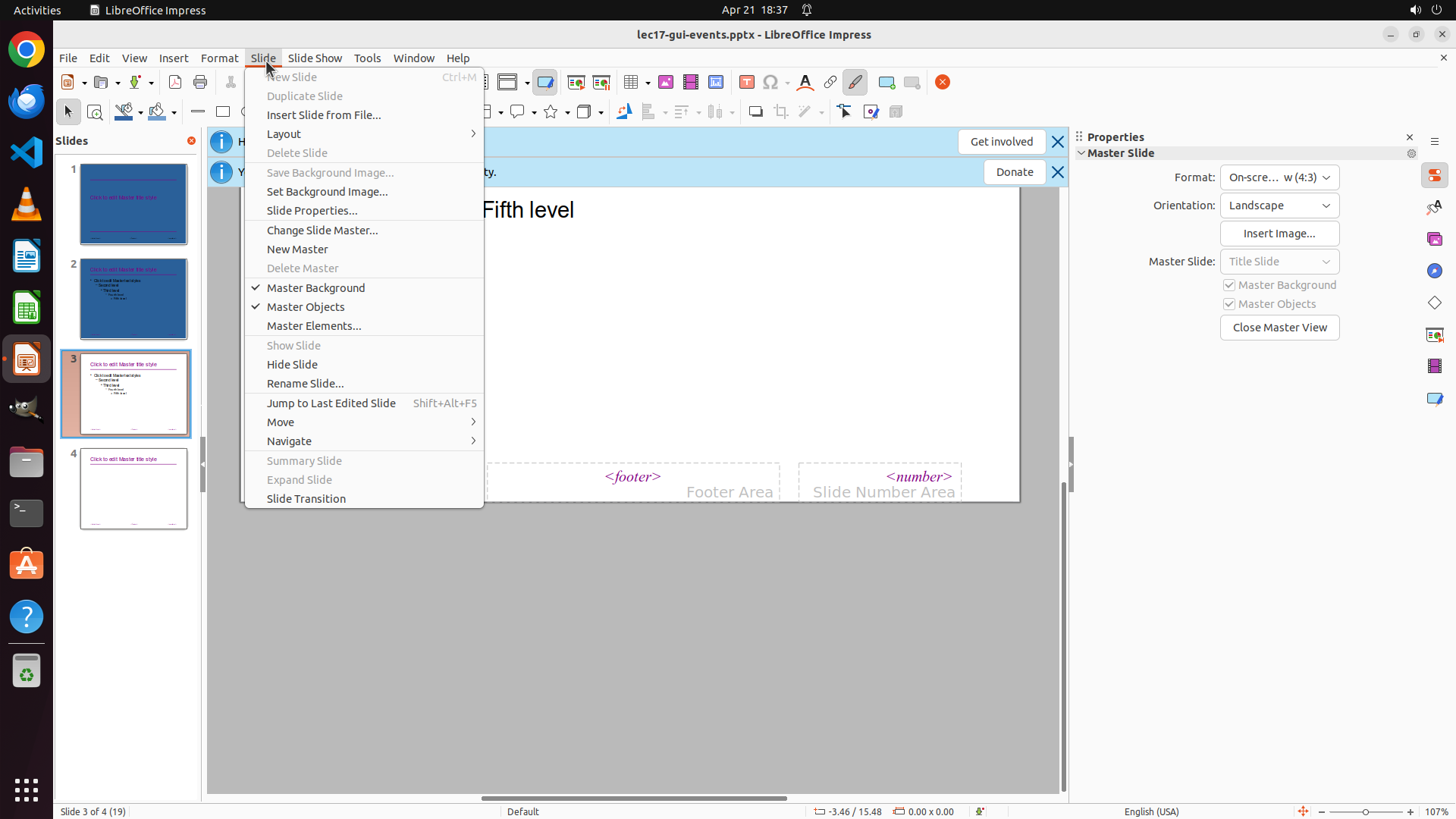Uncheck Master Background in Properties panel
The width and height of the screenshot is (1456, 819).
[x=1229, y=285]
